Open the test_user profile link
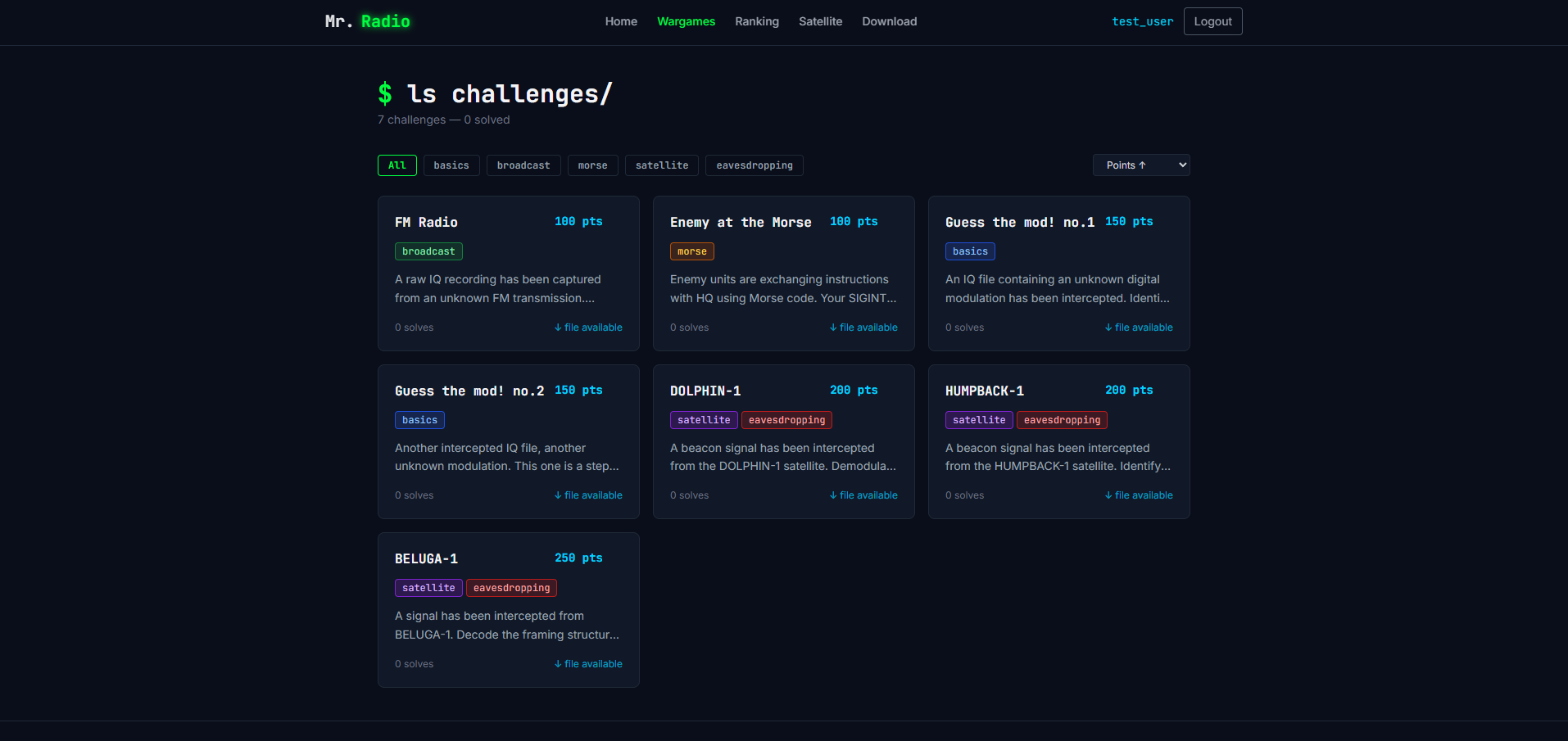 point(1142,21)
